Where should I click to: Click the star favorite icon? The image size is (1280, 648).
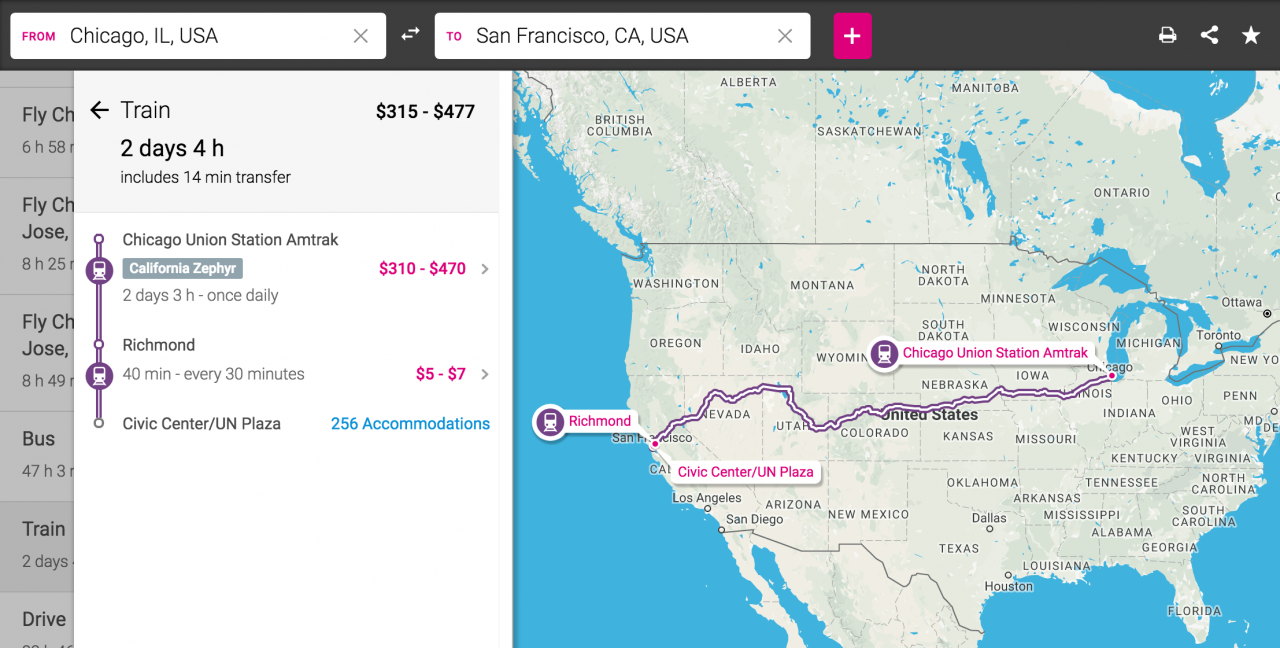tap(1251, 35)
